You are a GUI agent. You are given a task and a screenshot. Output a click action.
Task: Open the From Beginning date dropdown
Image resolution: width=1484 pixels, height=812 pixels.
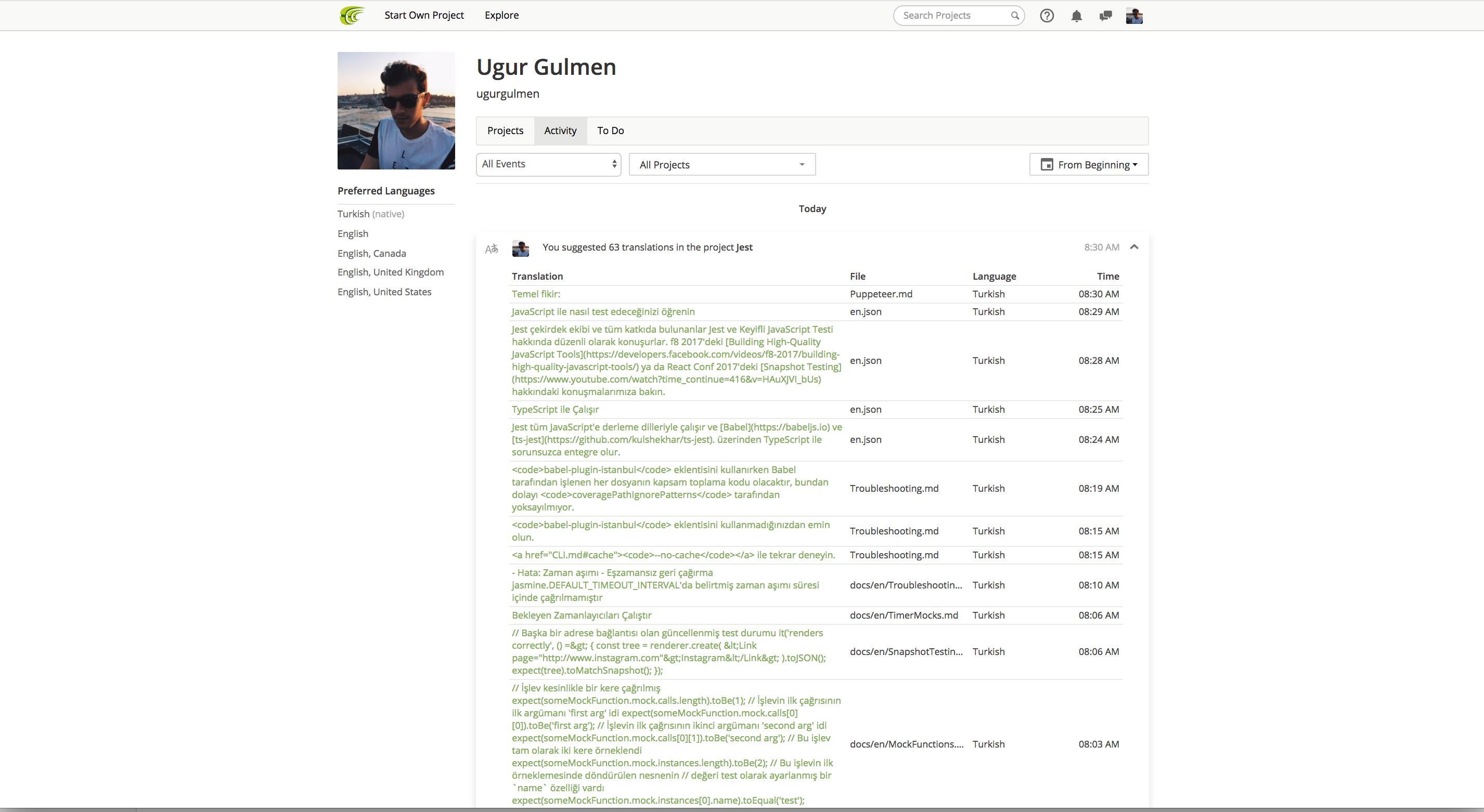[1088, 165]
